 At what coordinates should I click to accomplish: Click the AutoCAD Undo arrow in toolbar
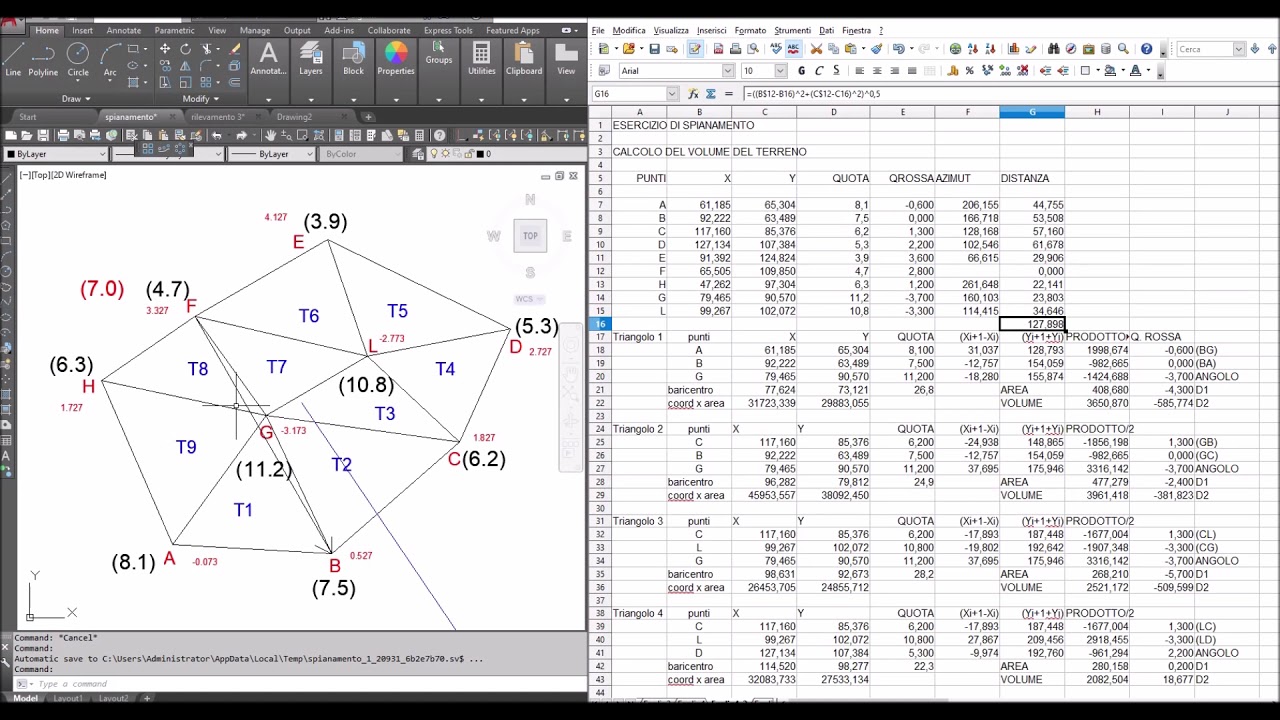pyautogui.click(x=216, y=135)
